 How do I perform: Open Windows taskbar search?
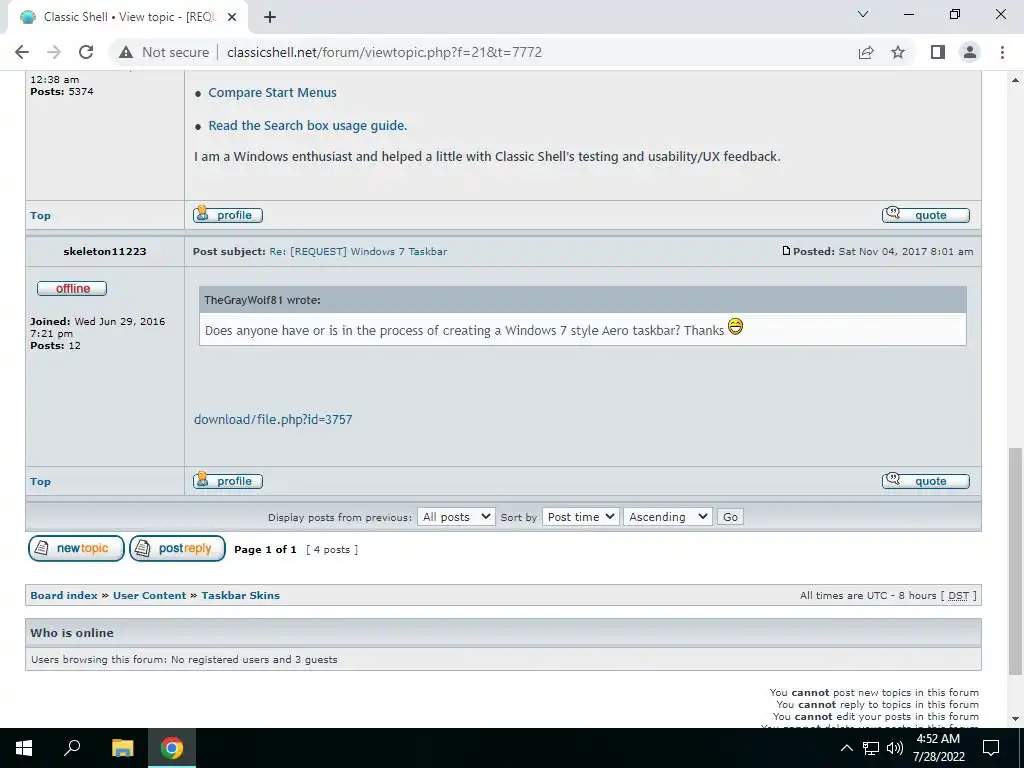point(72,748)
